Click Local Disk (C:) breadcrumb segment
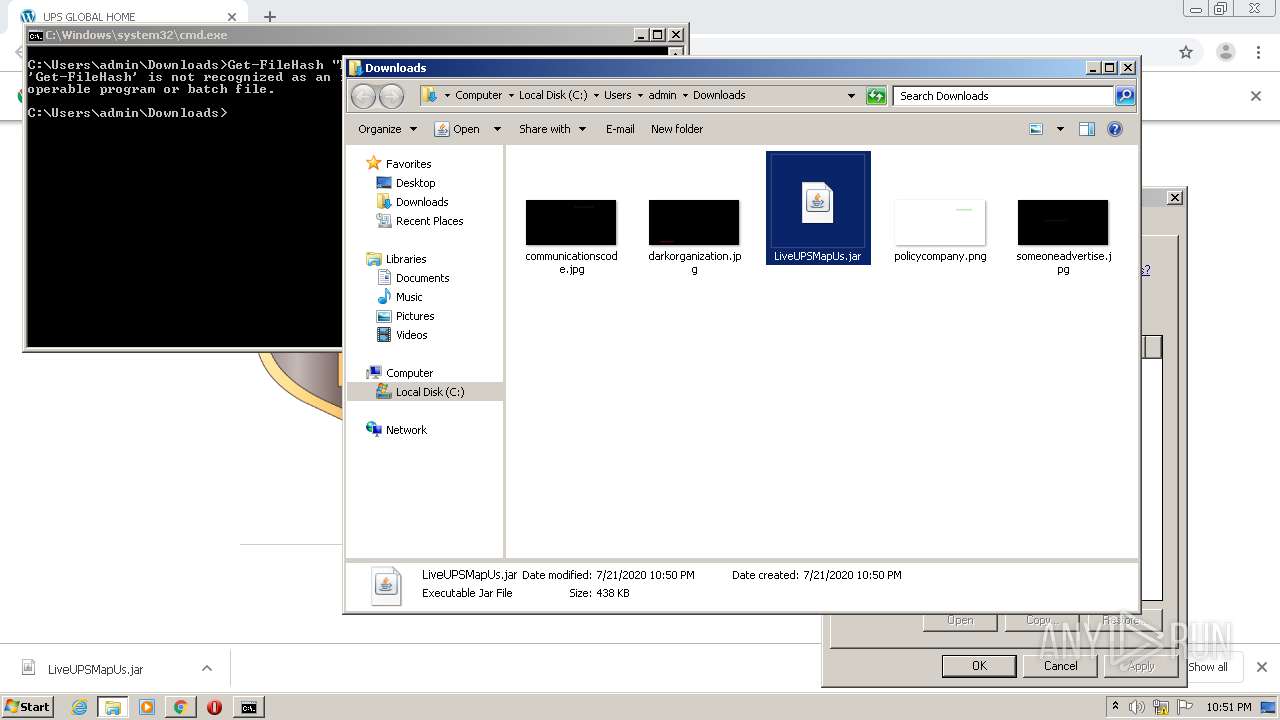Screen dimensions: 1280x720 [553, 96]
